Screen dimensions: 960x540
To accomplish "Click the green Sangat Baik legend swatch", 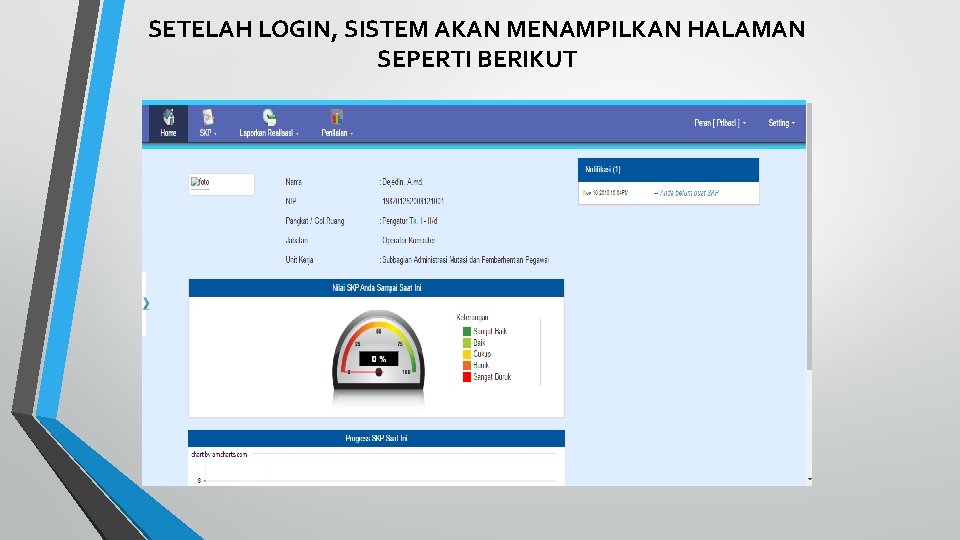I will (x=467, y=331).
